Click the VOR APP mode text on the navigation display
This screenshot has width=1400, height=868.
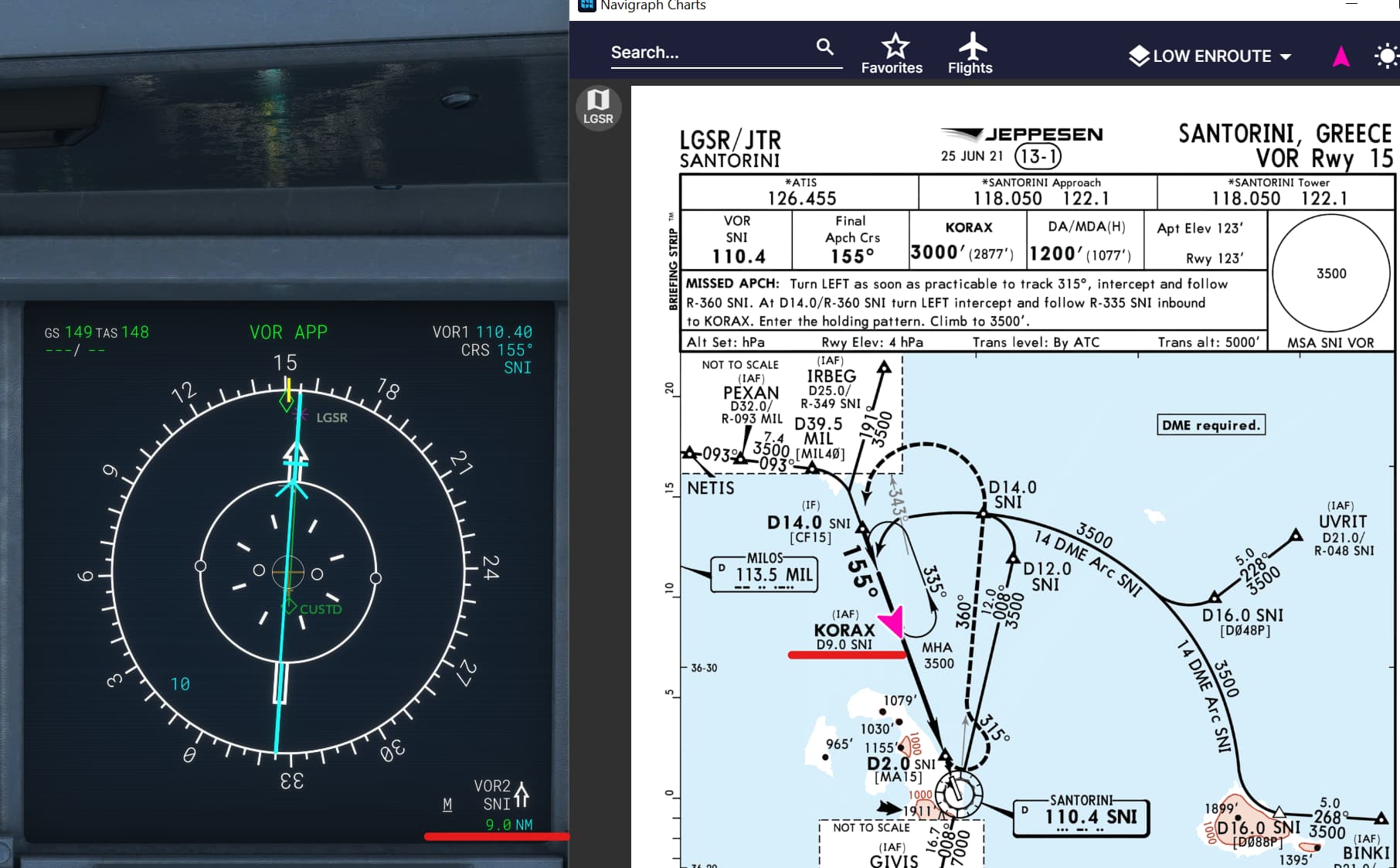click(x=288, y=332)
